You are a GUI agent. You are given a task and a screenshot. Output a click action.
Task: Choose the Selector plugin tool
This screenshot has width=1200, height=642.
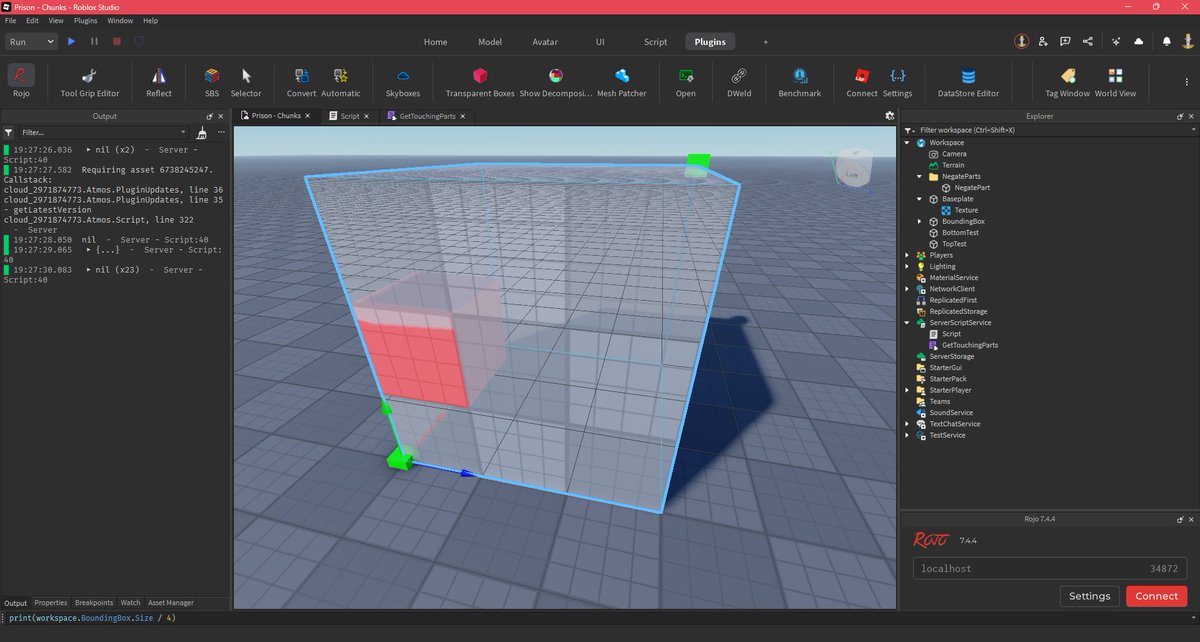246,81
